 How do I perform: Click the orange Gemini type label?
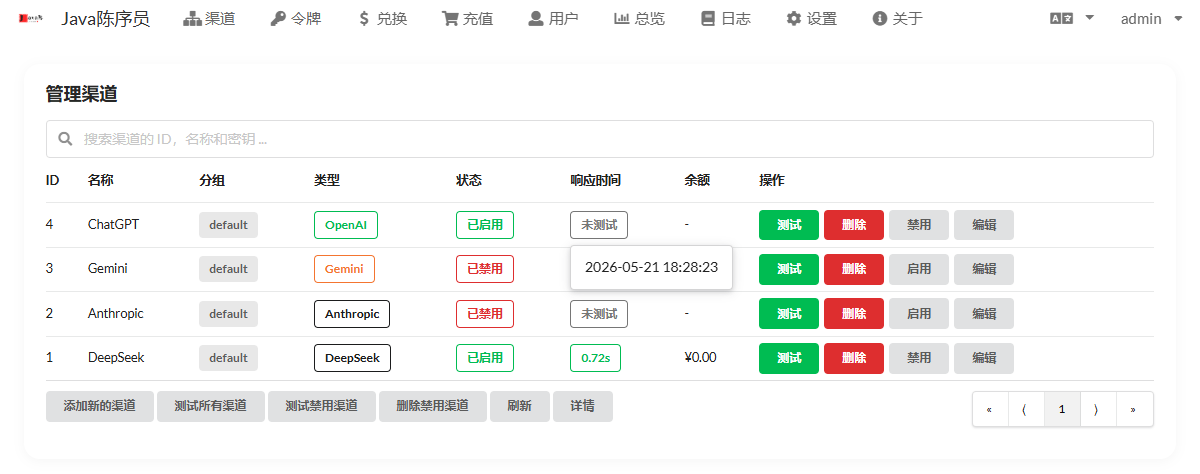click(x=344, y=269)
